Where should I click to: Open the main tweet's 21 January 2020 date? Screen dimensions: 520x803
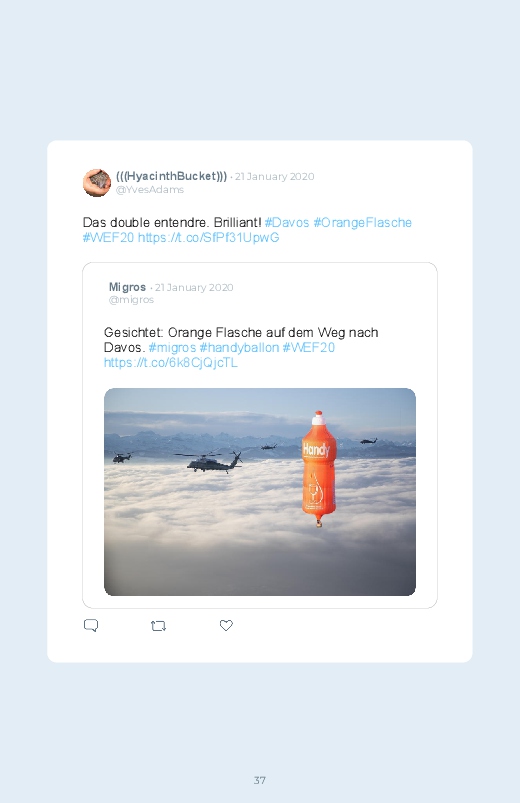pos(275,177)
